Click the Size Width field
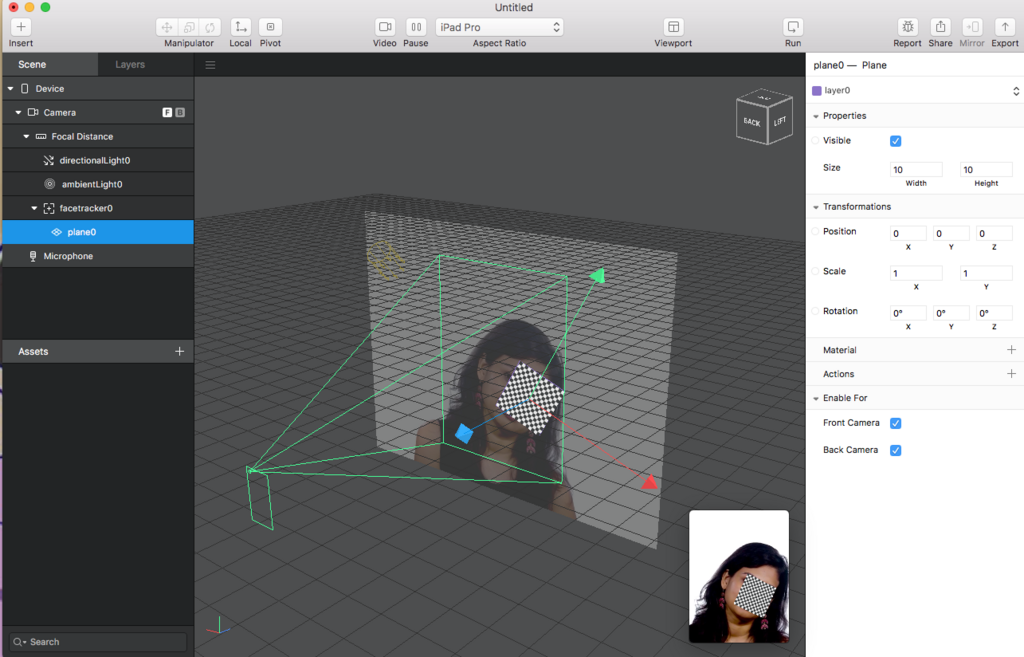This screenshot has height=657, width=1024. pos(916,170)
